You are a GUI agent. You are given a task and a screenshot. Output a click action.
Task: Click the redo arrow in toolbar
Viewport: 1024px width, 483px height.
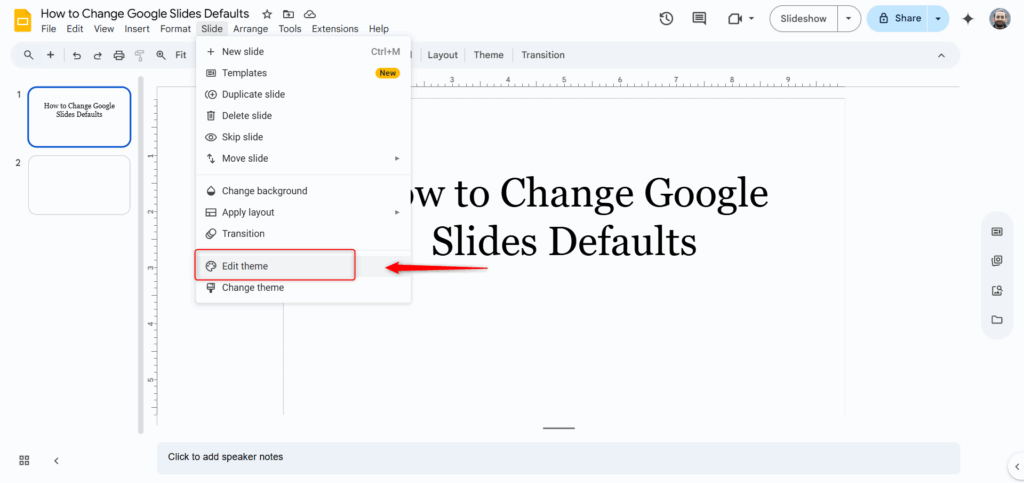(x=97, y=55)
